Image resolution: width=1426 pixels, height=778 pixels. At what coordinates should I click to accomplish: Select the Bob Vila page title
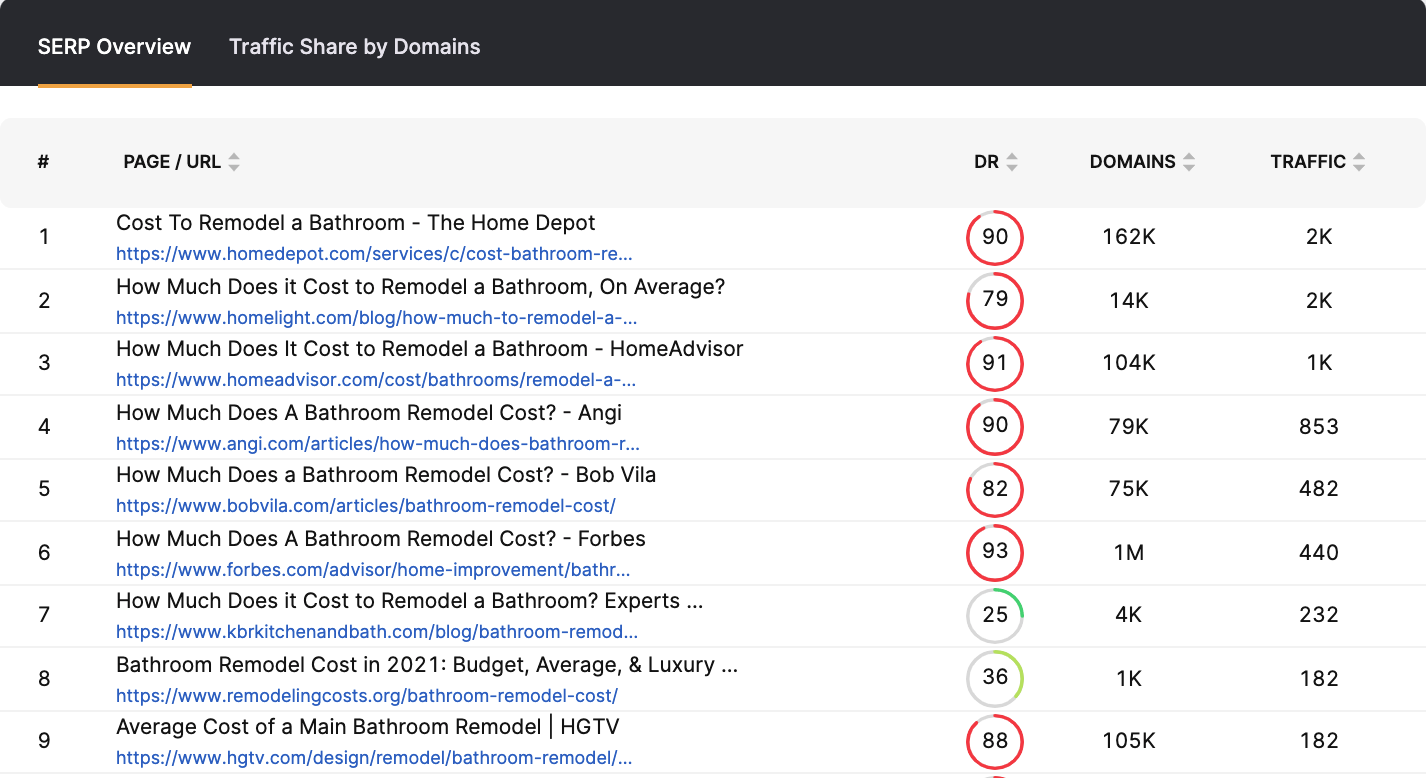point(386,474)
